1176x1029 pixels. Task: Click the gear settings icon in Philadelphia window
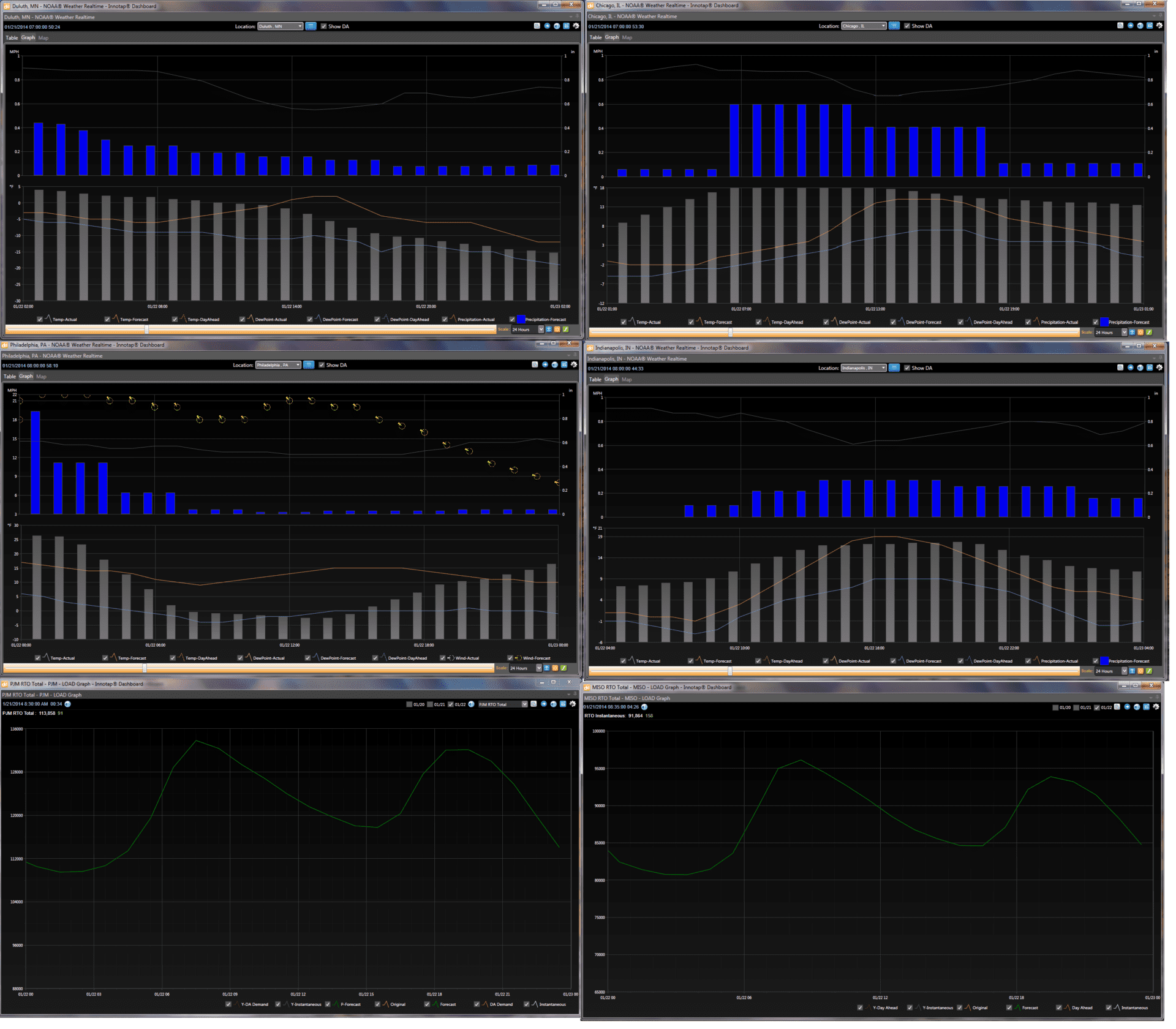(574, 364)
